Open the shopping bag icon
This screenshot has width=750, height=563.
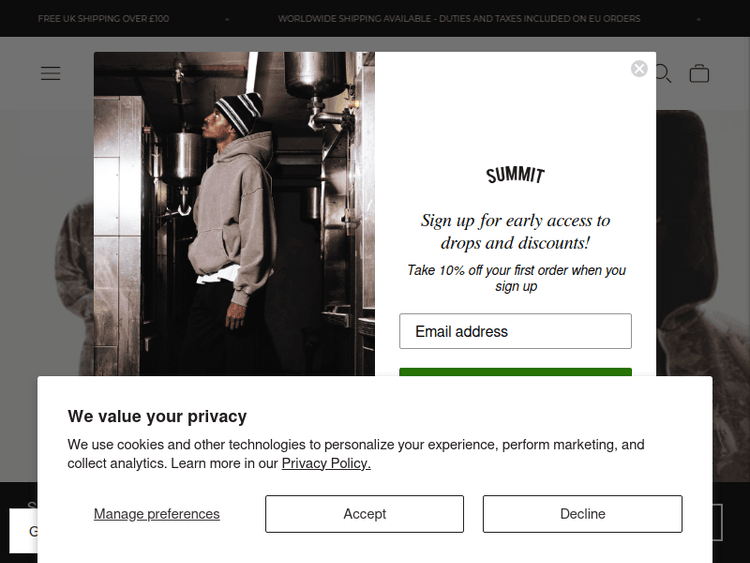(x=699, y=73)
